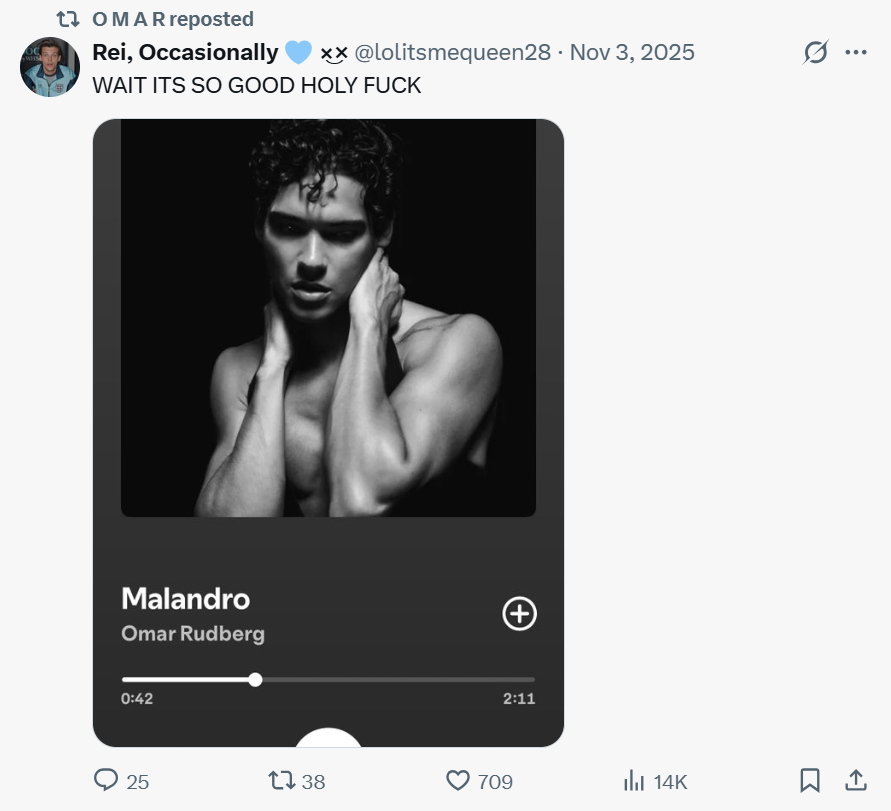
Task: Open Rei, Occasionally's profile avatar
Action: click(49, 68)
